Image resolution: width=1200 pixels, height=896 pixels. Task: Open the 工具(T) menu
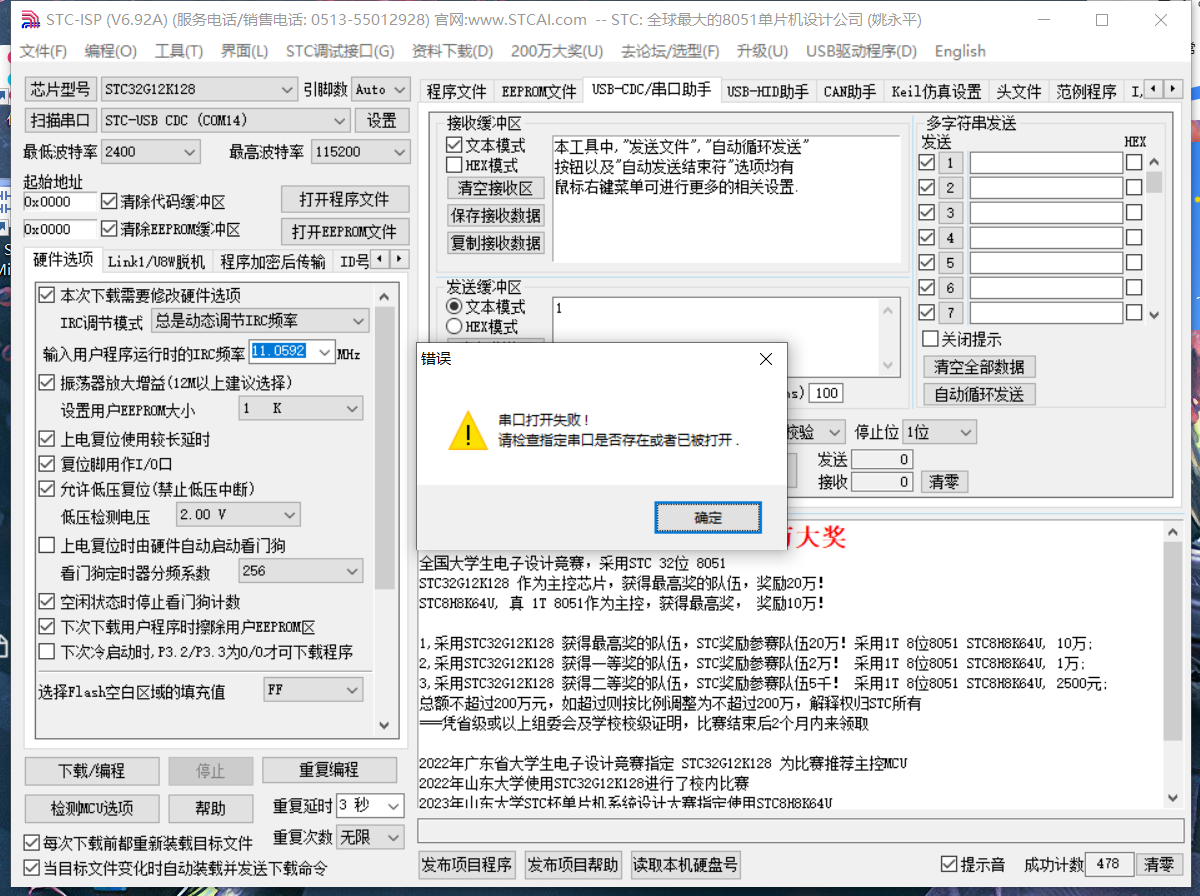click(x=179, y=51)
